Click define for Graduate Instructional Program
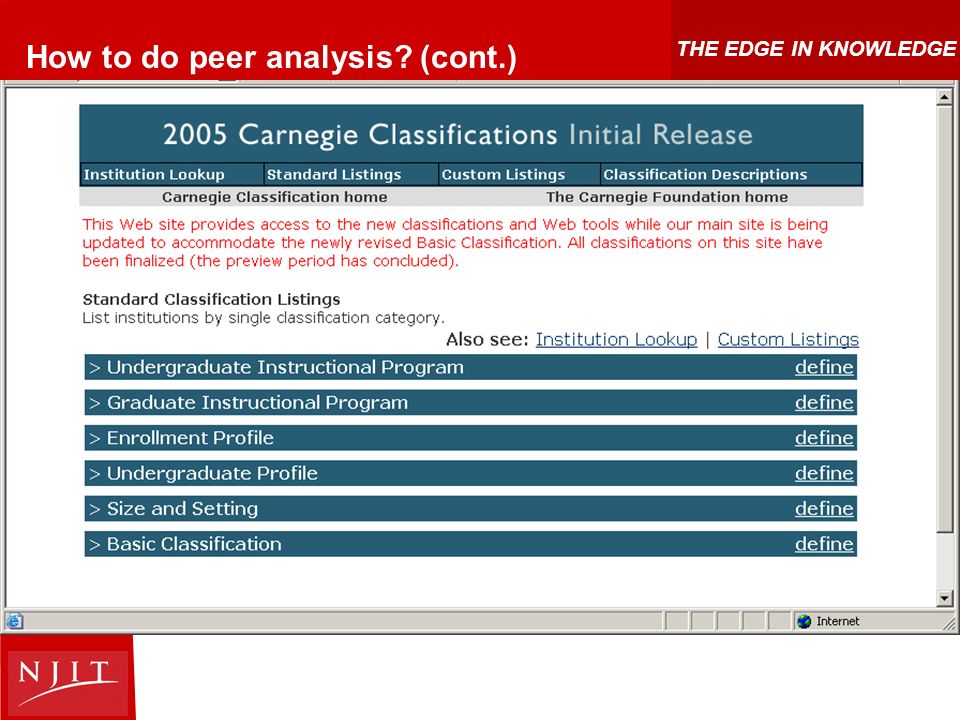 pos(824,403)
